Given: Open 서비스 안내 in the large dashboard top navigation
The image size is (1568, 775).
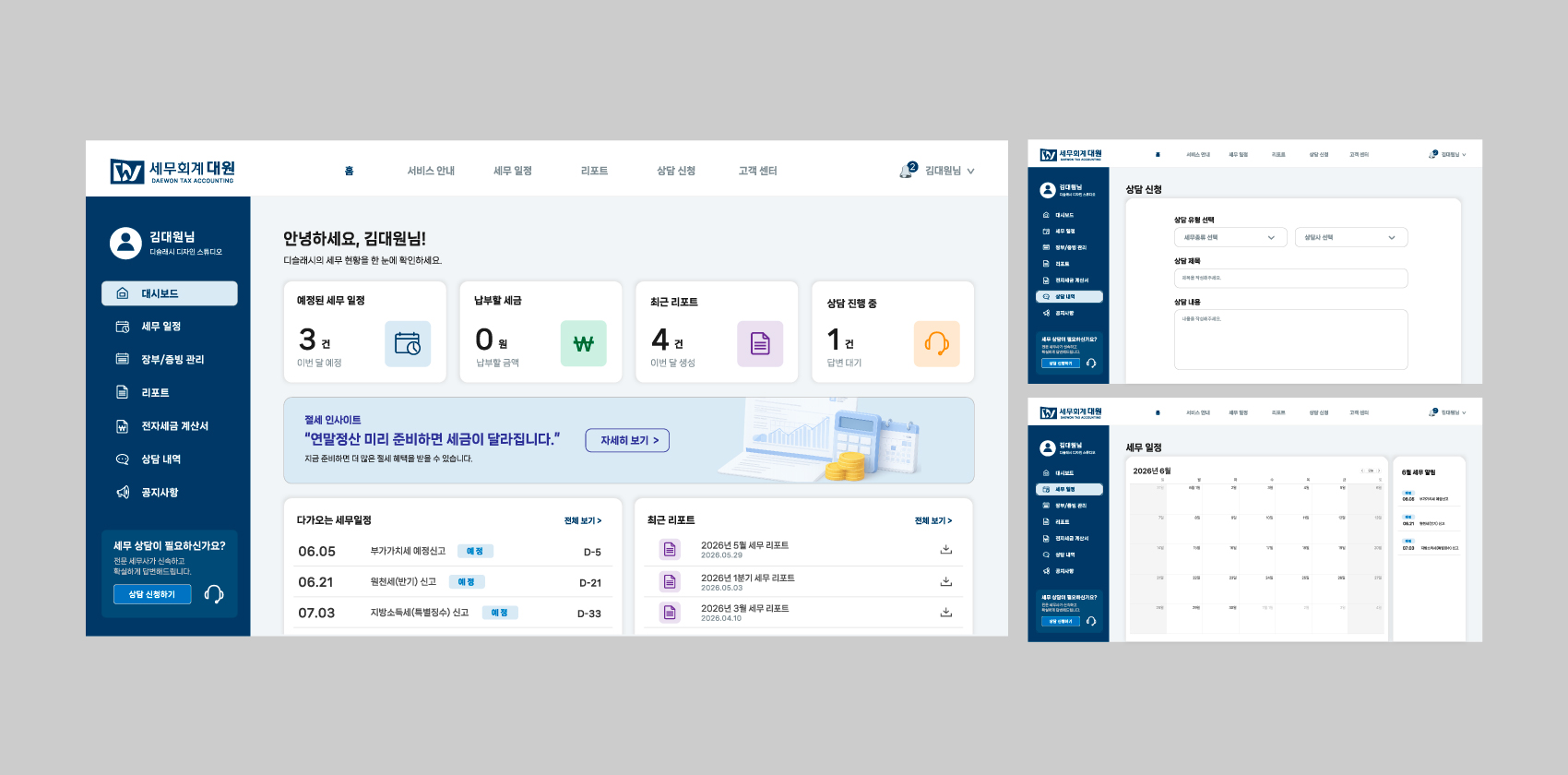Looking at the screenshot, I should click(431, 171).
